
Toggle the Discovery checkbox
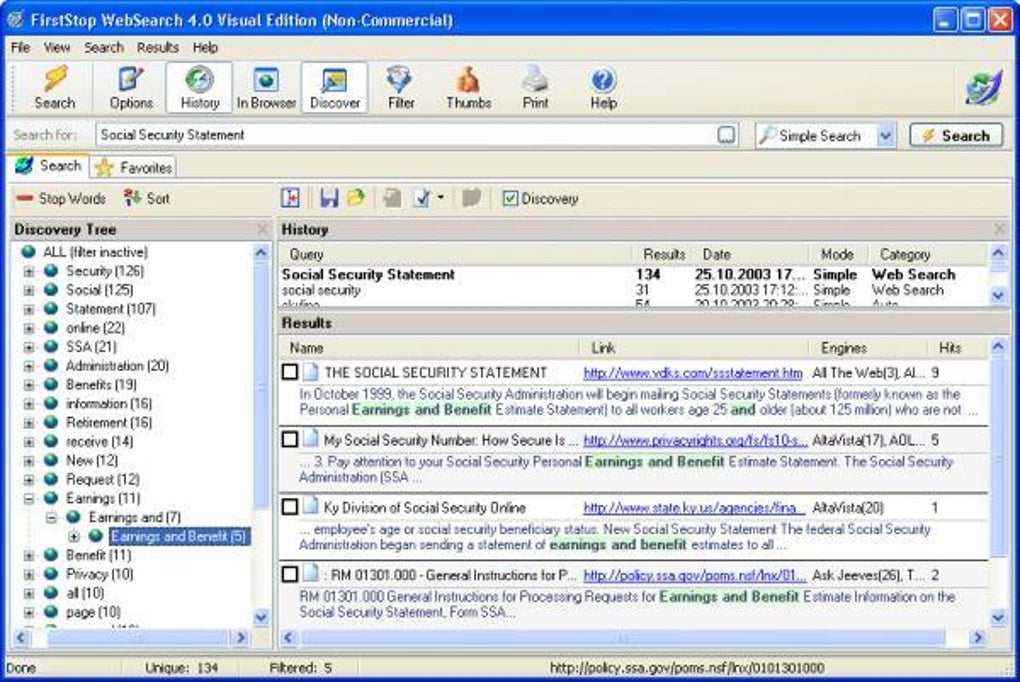click(511, 198)
